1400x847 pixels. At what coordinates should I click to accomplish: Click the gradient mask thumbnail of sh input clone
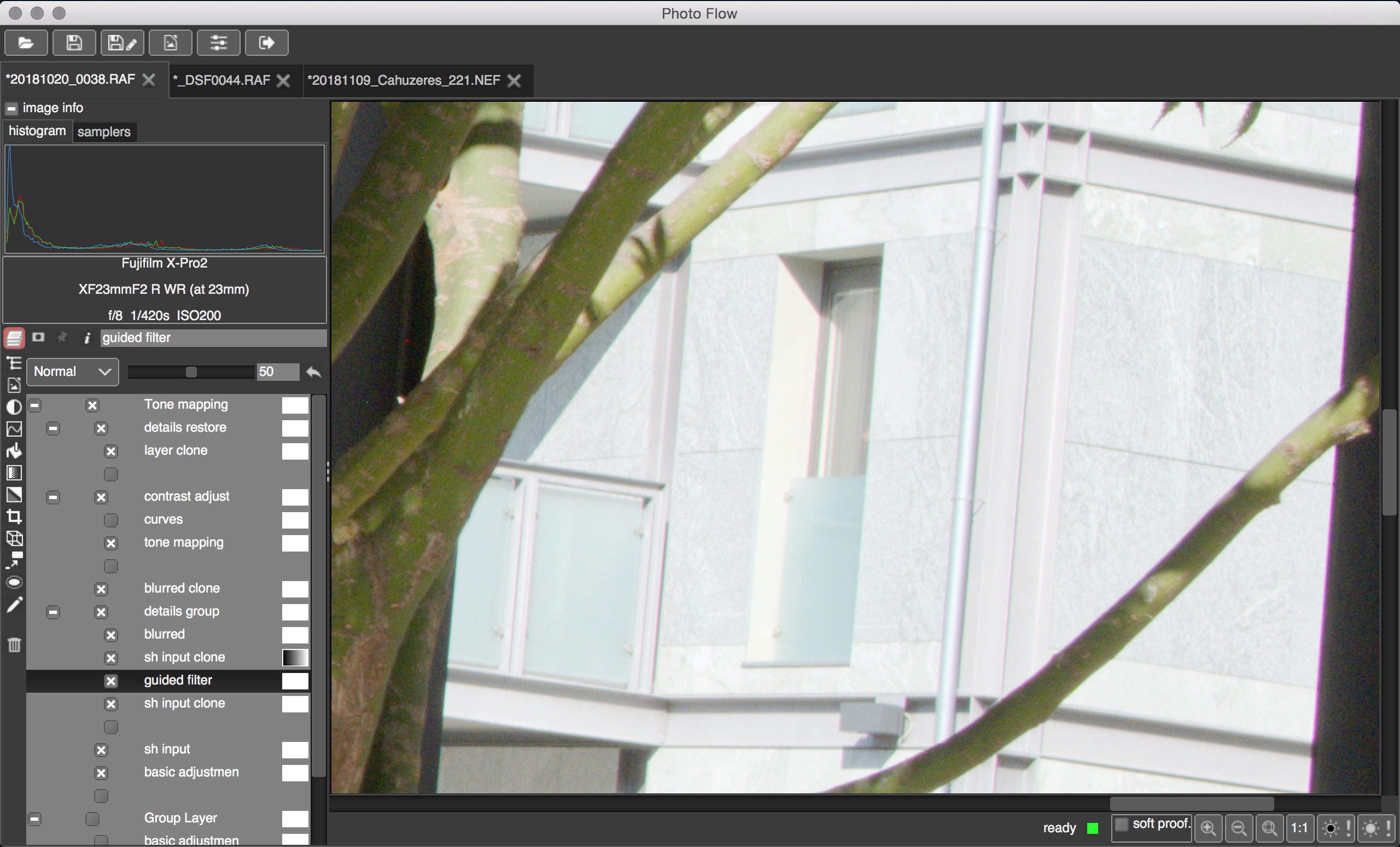coord(295,658)
